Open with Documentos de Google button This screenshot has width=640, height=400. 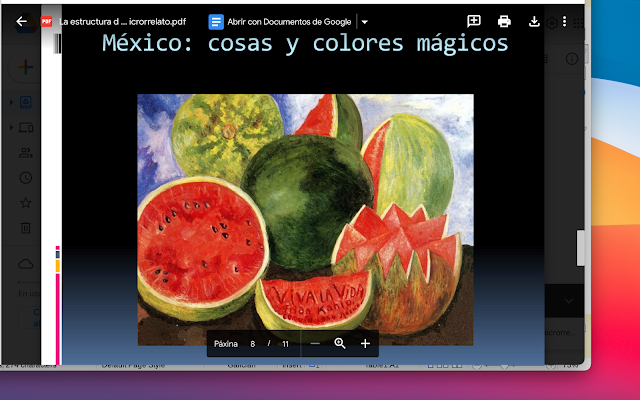280,22
